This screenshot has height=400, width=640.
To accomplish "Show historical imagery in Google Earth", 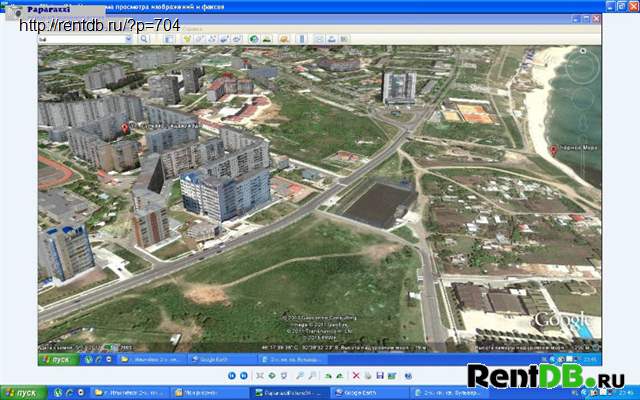I will click(253, 39).
